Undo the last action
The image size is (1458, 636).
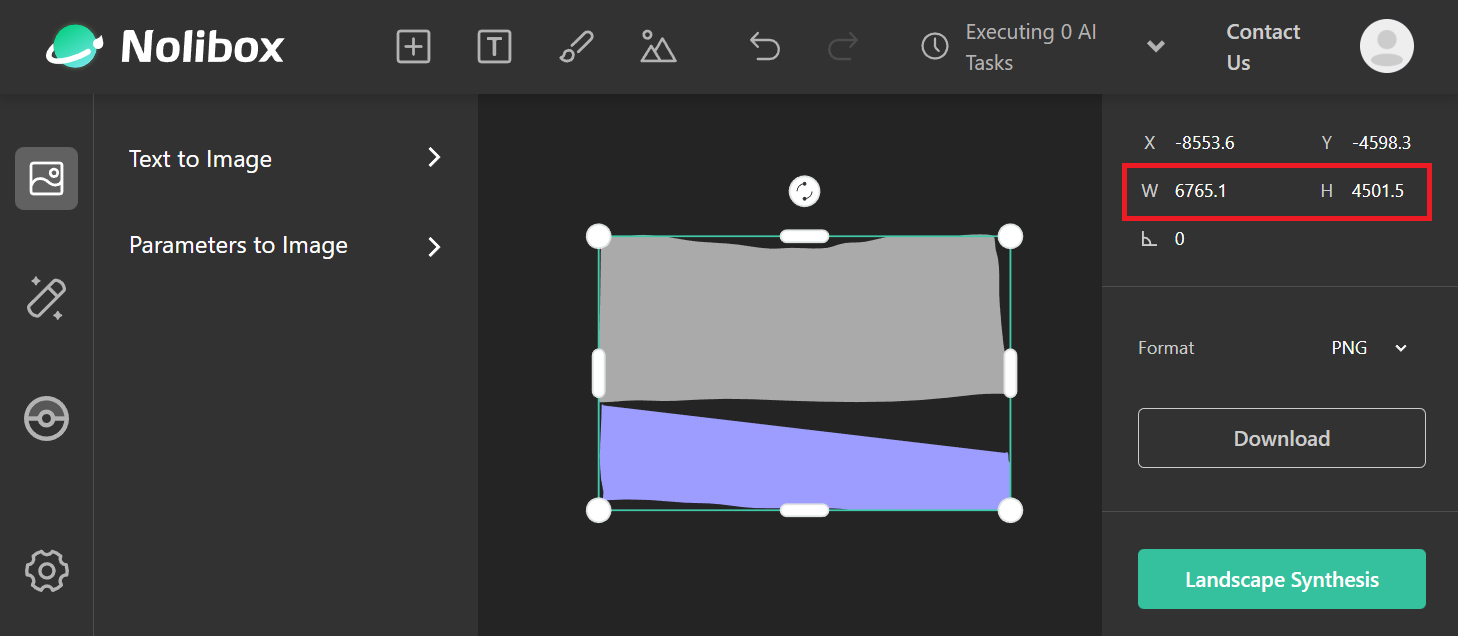point(765,47)
